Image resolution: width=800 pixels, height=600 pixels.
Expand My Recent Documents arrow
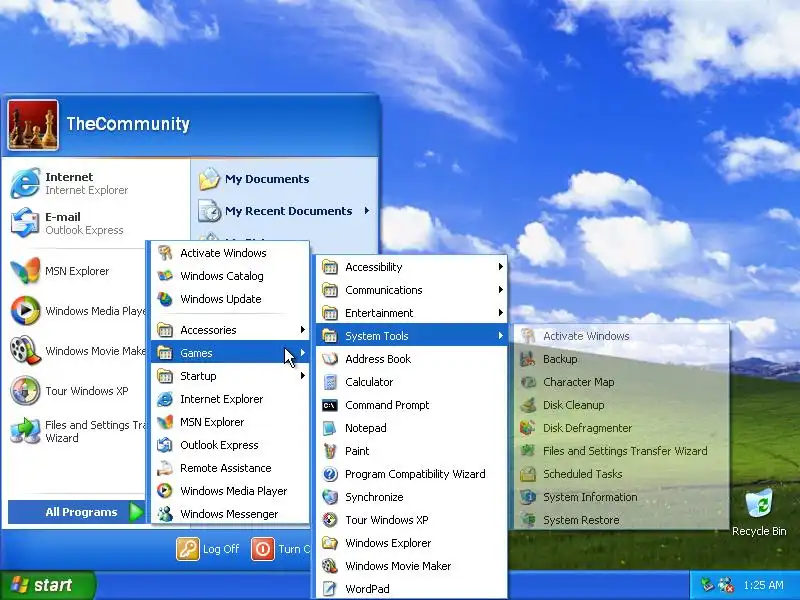(x=366, y=211)
